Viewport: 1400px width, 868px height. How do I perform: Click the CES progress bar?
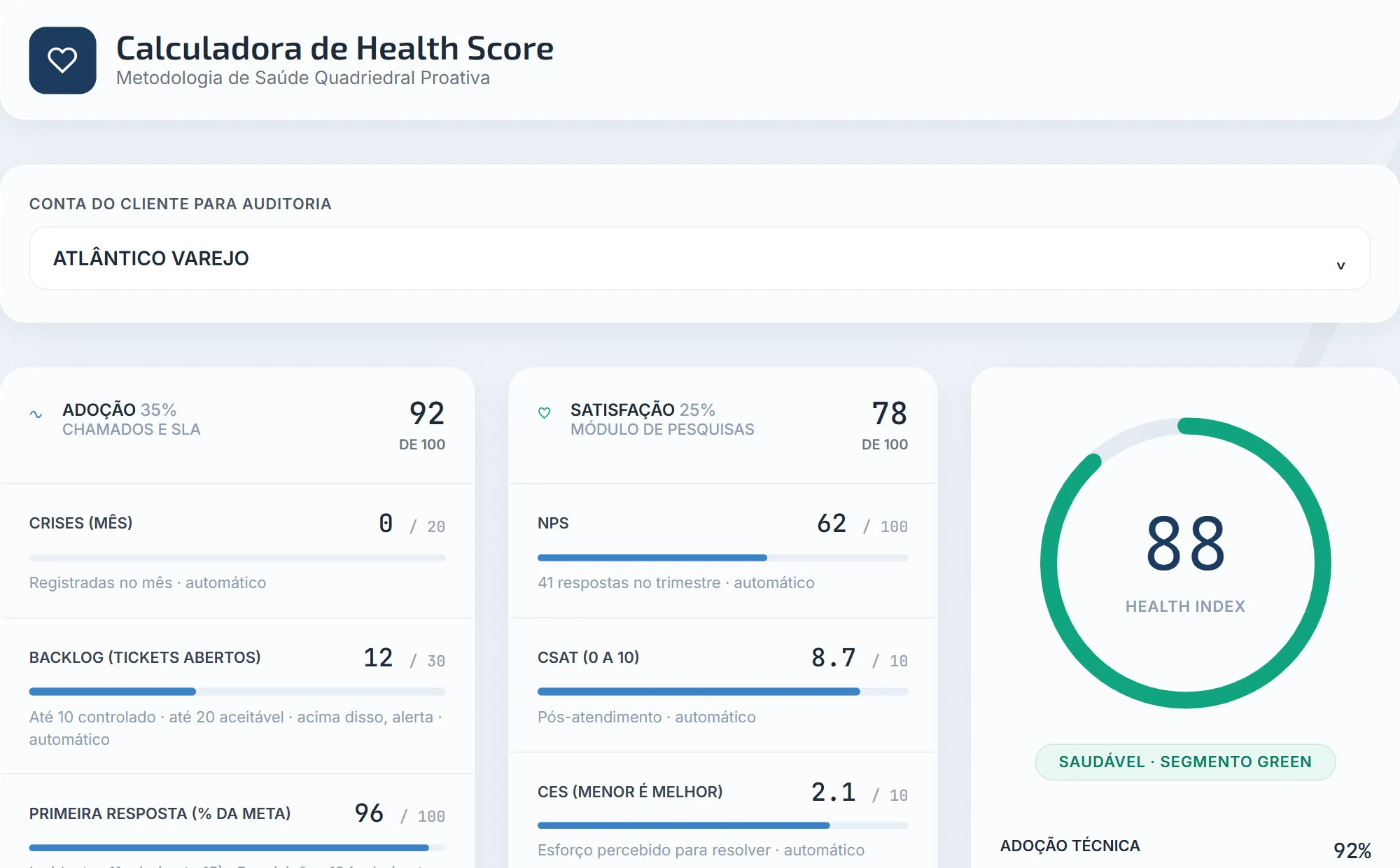point(722,825)
